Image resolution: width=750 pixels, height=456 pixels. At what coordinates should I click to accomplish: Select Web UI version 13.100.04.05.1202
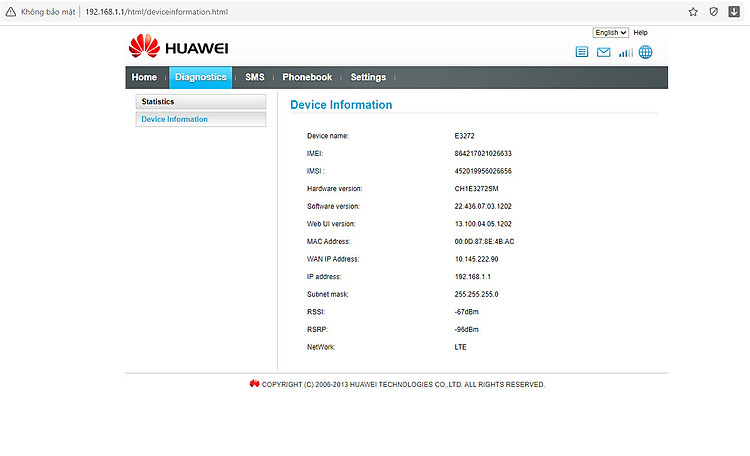[483, 224]
